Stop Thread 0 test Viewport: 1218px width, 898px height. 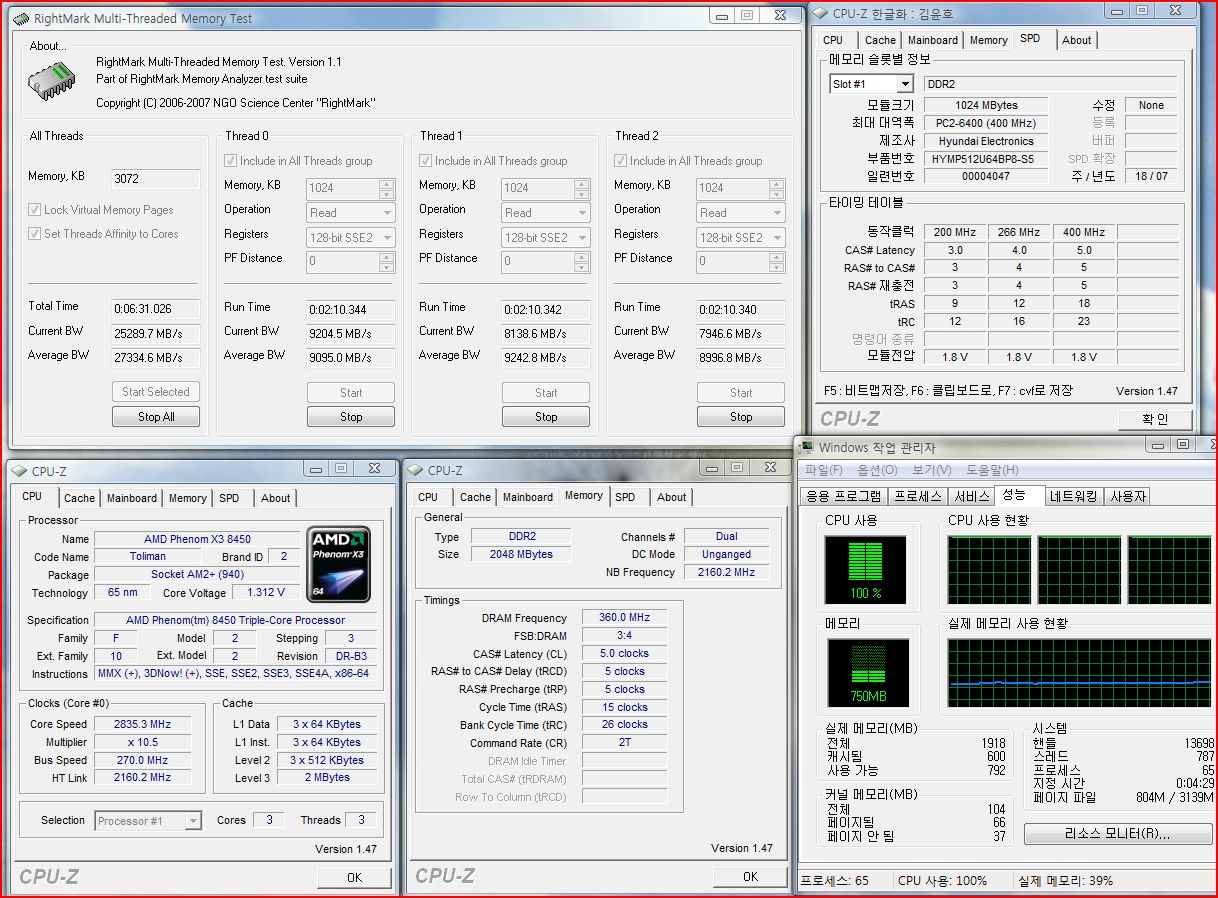click(351, 417)
